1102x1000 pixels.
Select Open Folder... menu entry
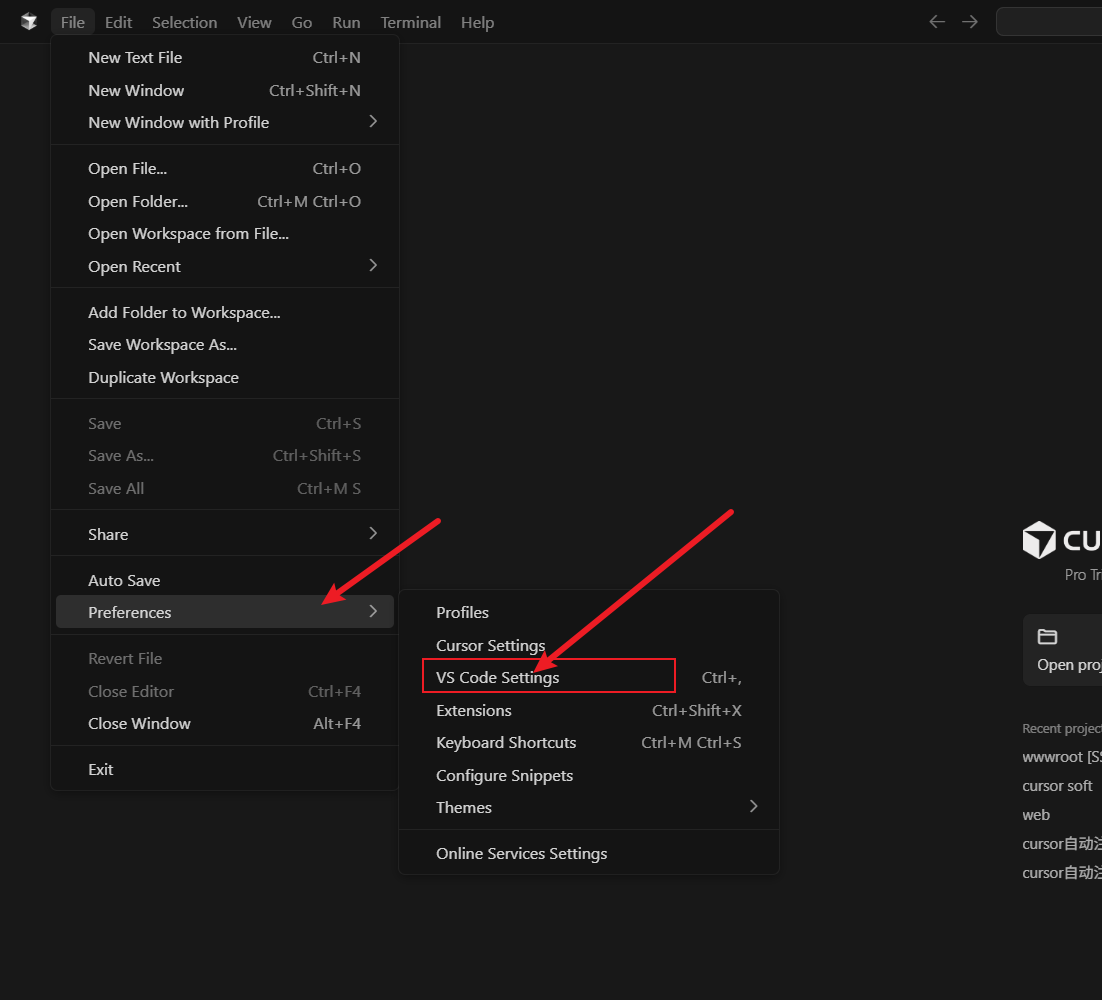138,201
